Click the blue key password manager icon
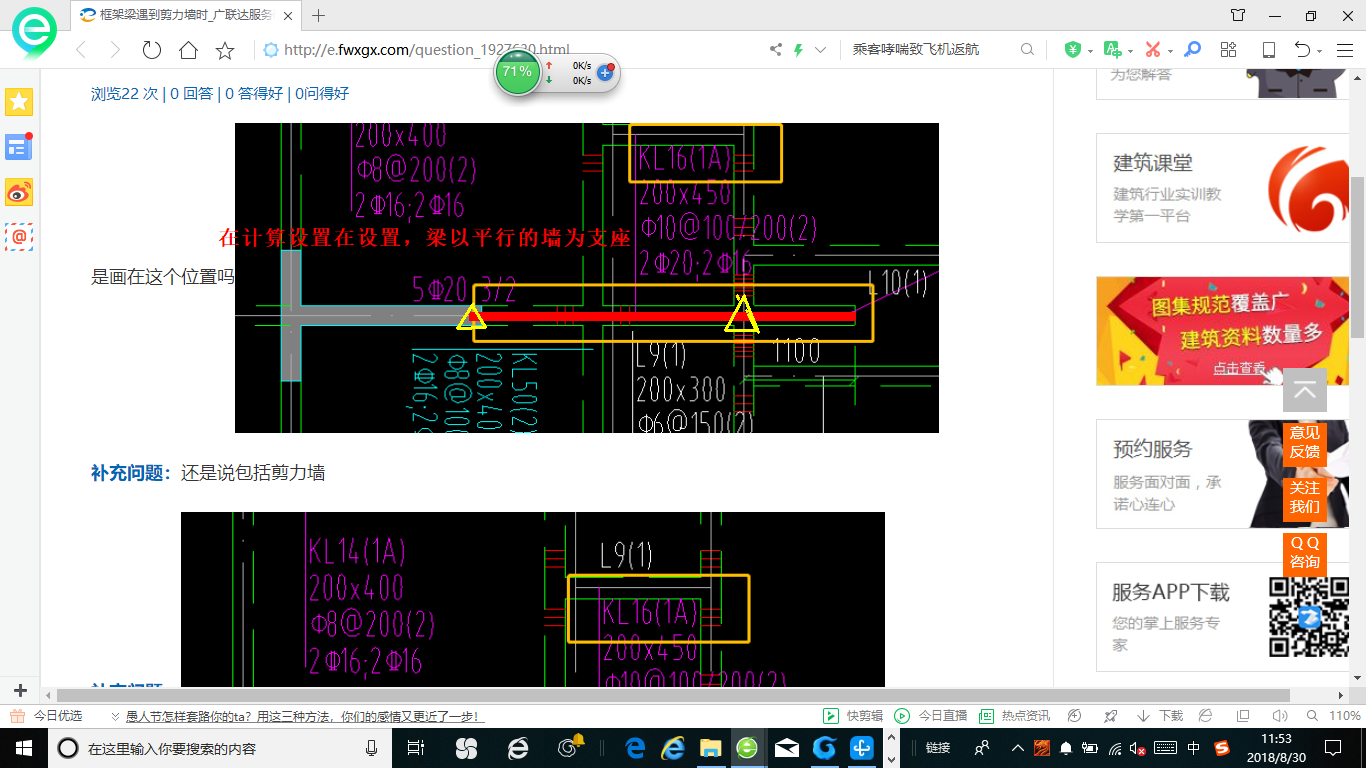 [x=1192, y=50]
